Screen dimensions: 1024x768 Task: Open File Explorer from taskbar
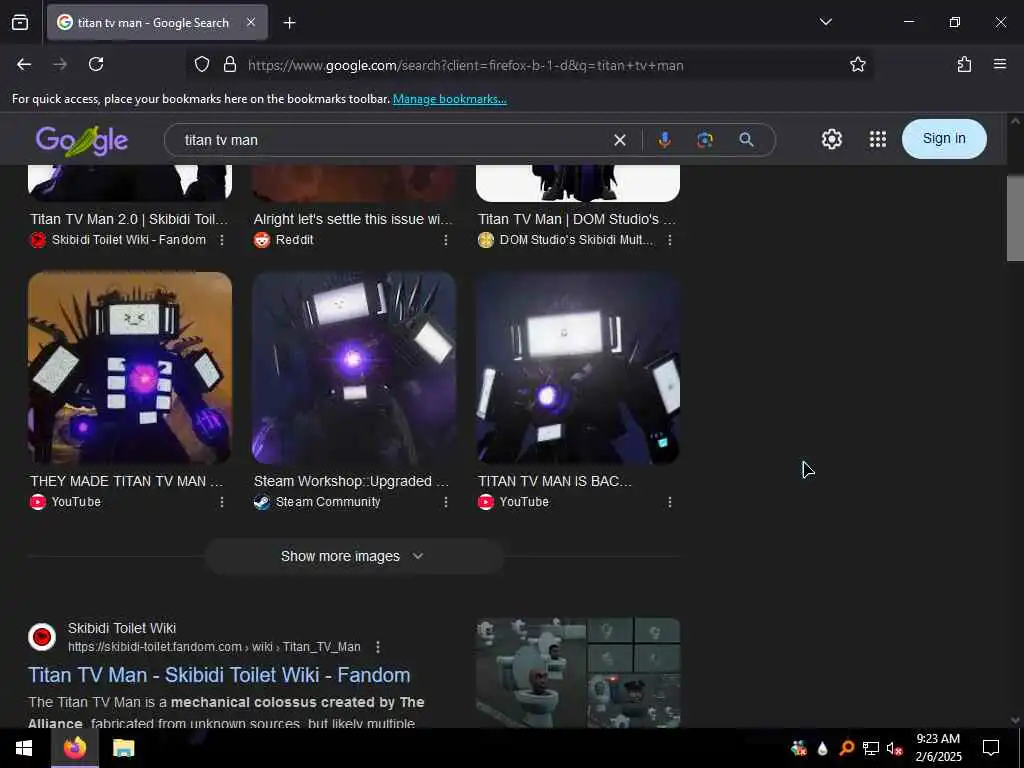click(123, 748)
